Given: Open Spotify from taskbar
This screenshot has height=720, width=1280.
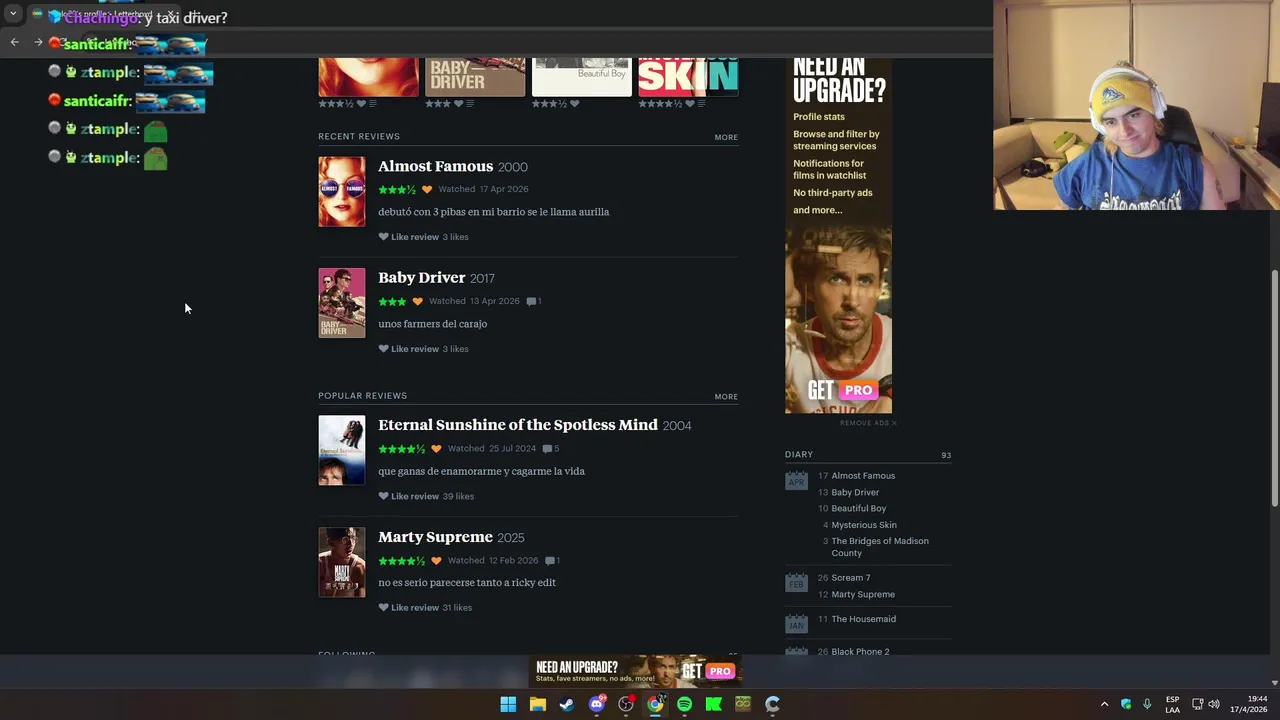Looking at the screenshot, I should (684, 704).
